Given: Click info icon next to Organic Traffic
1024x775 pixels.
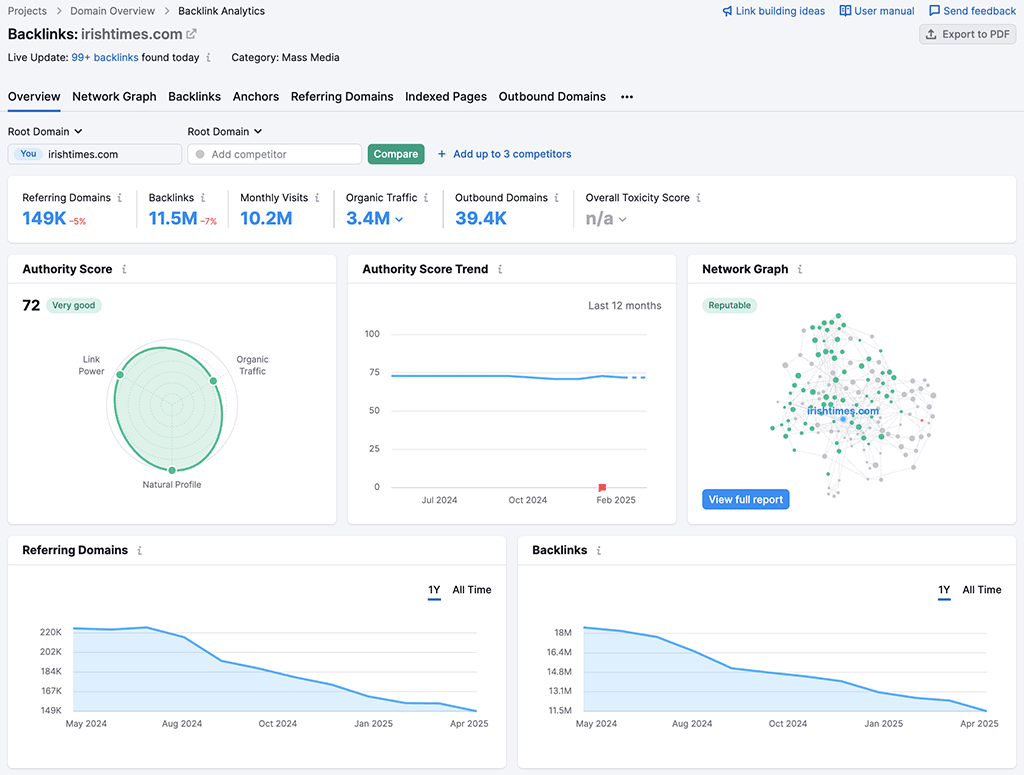Looking at the screenshot, I should pyautogui.click(x=426, y=198).
